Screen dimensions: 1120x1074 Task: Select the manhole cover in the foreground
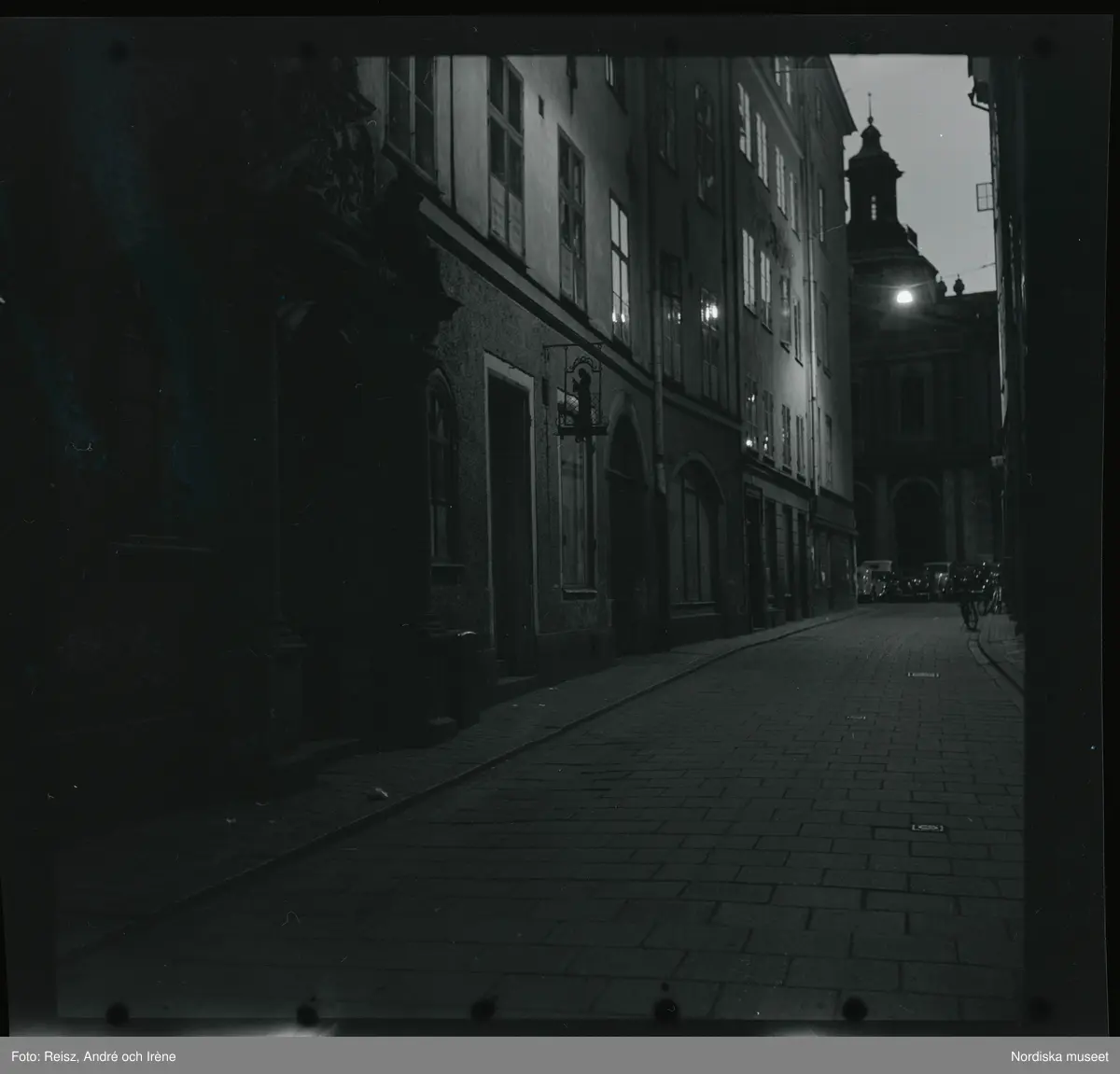coord(928,827)
